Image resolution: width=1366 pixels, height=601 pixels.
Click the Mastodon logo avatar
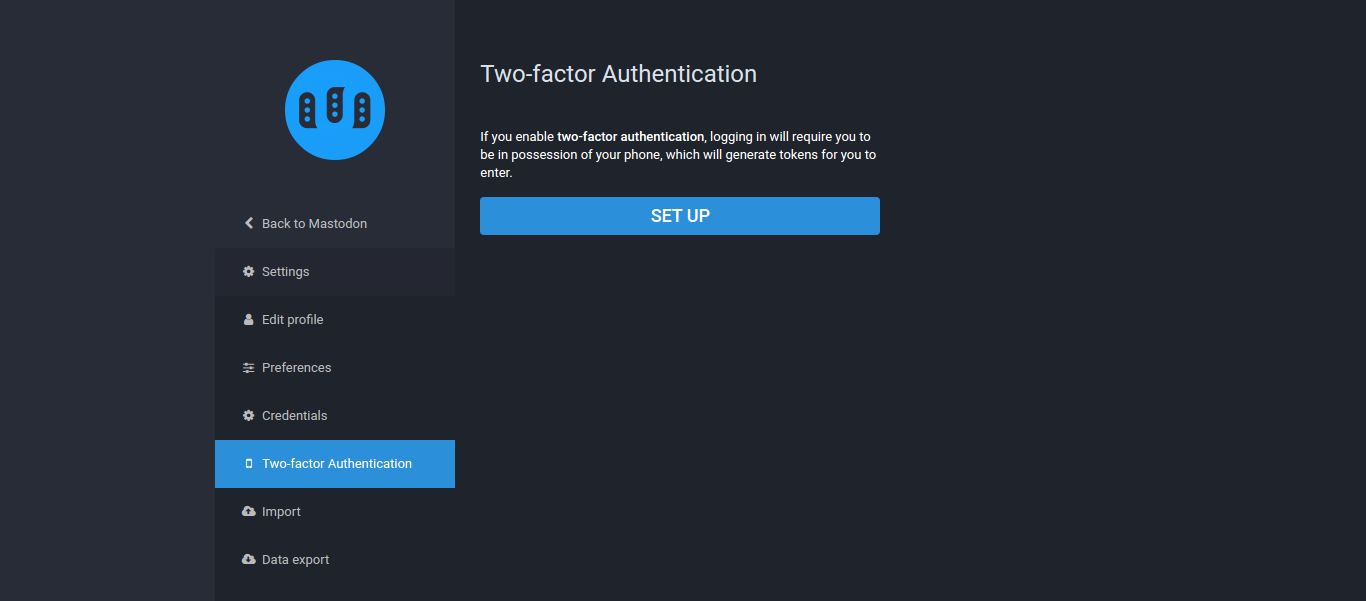[x=335, y=110]
